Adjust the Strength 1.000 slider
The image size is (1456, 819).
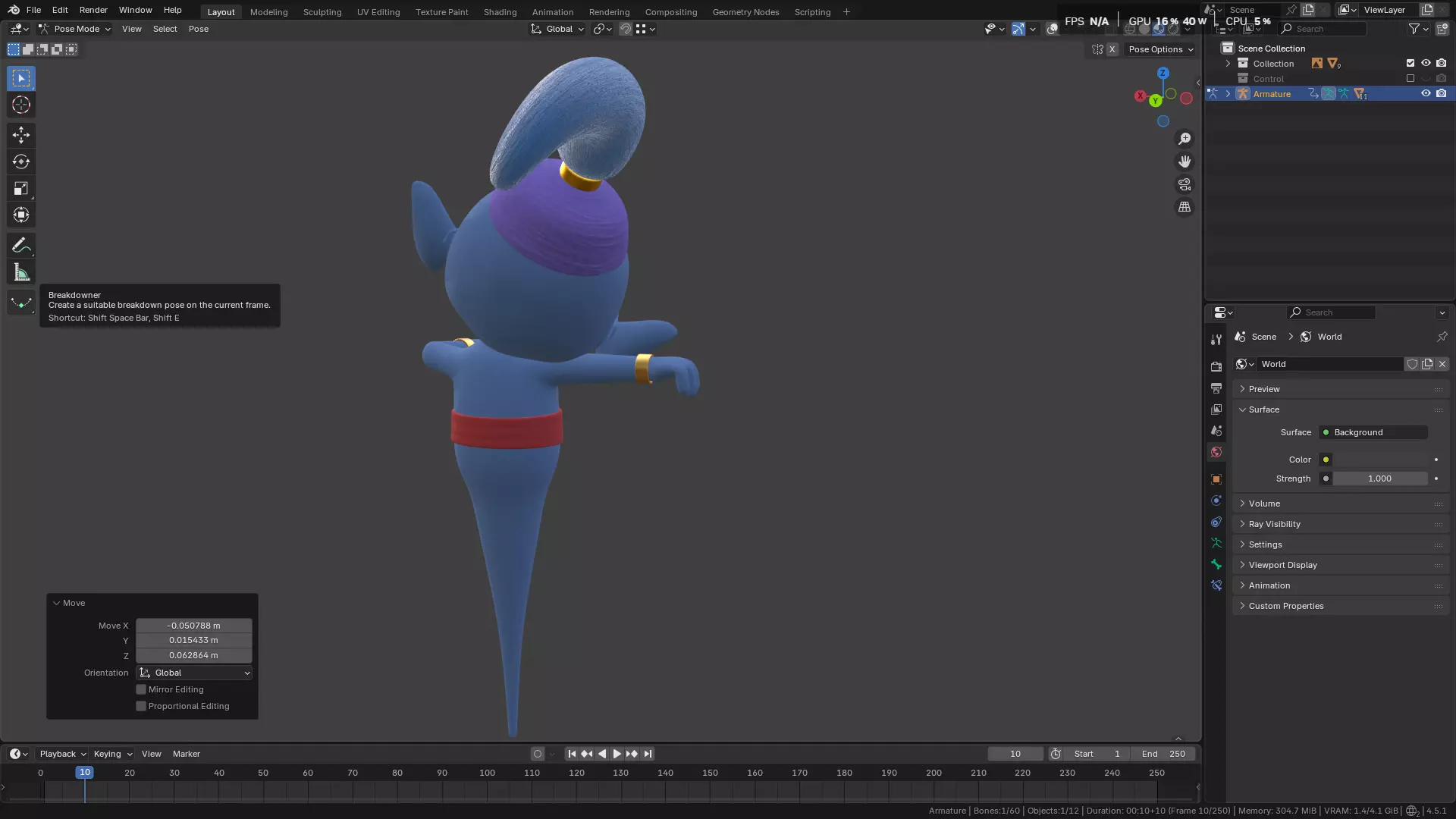tap(1379, 479)
